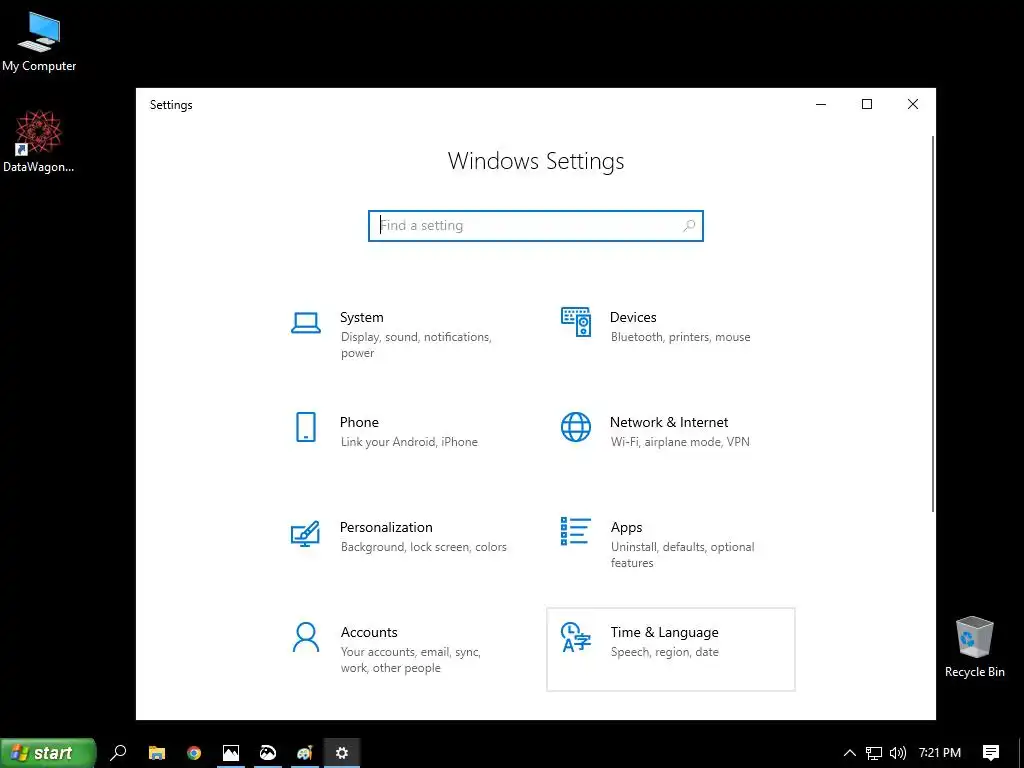The image size is (1024, 768).
Task: Click 'Speech, region, date' text
Action: [664, 652]
